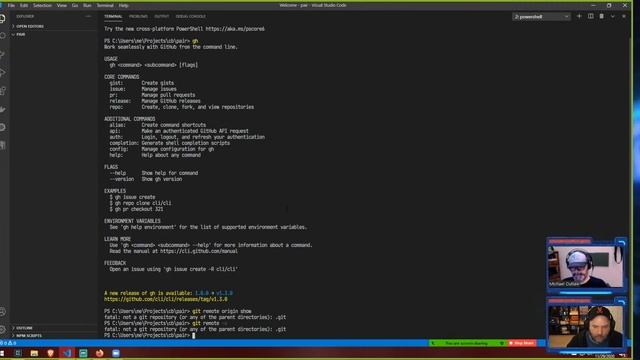Open the Explorer view in activity bar

click(3, 19)
